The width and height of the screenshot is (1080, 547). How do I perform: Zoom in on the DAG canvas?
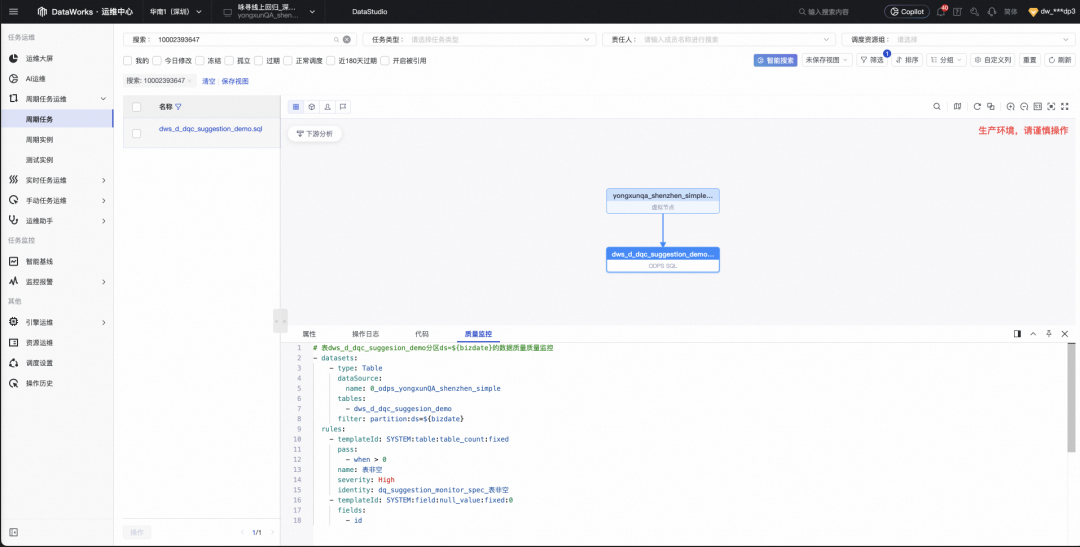(1010, 107)
